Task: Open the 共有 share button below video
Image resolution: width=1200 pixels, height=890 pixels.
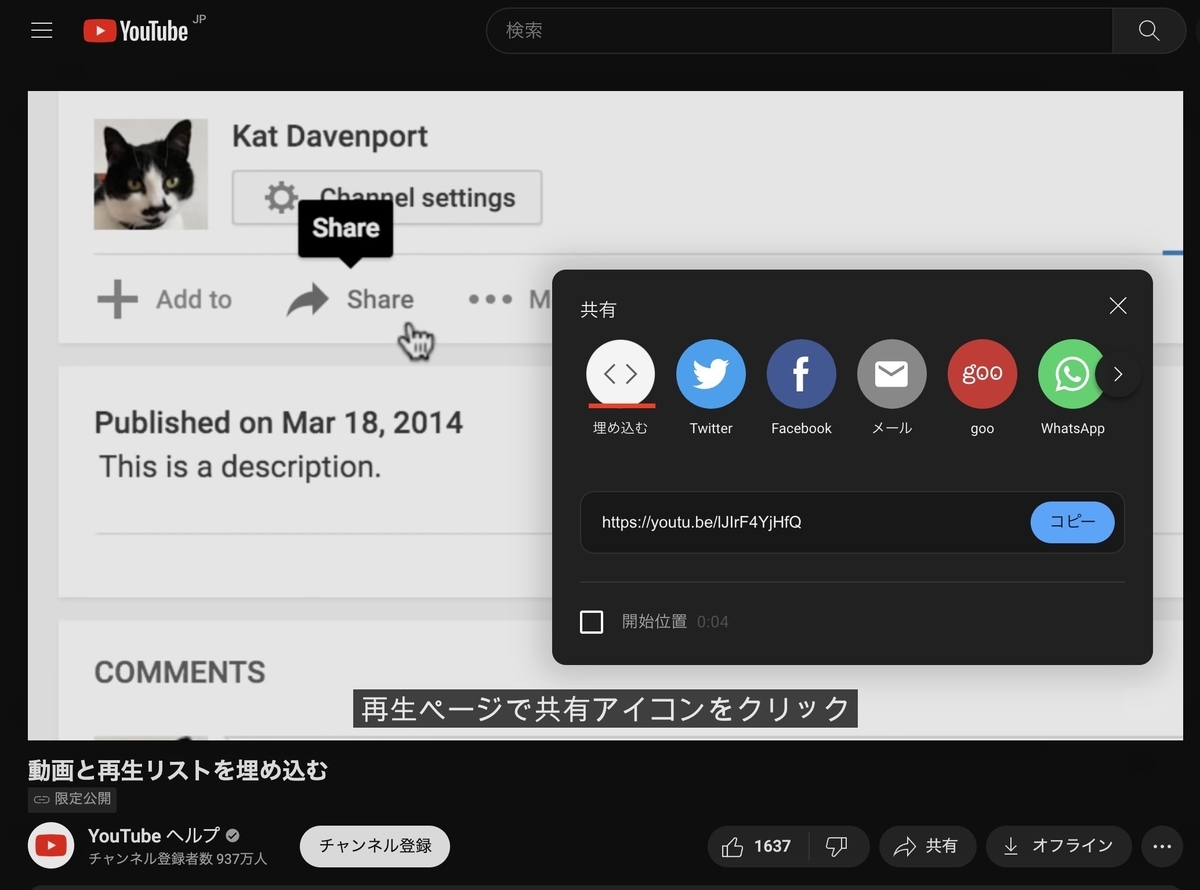Action: 926,847
